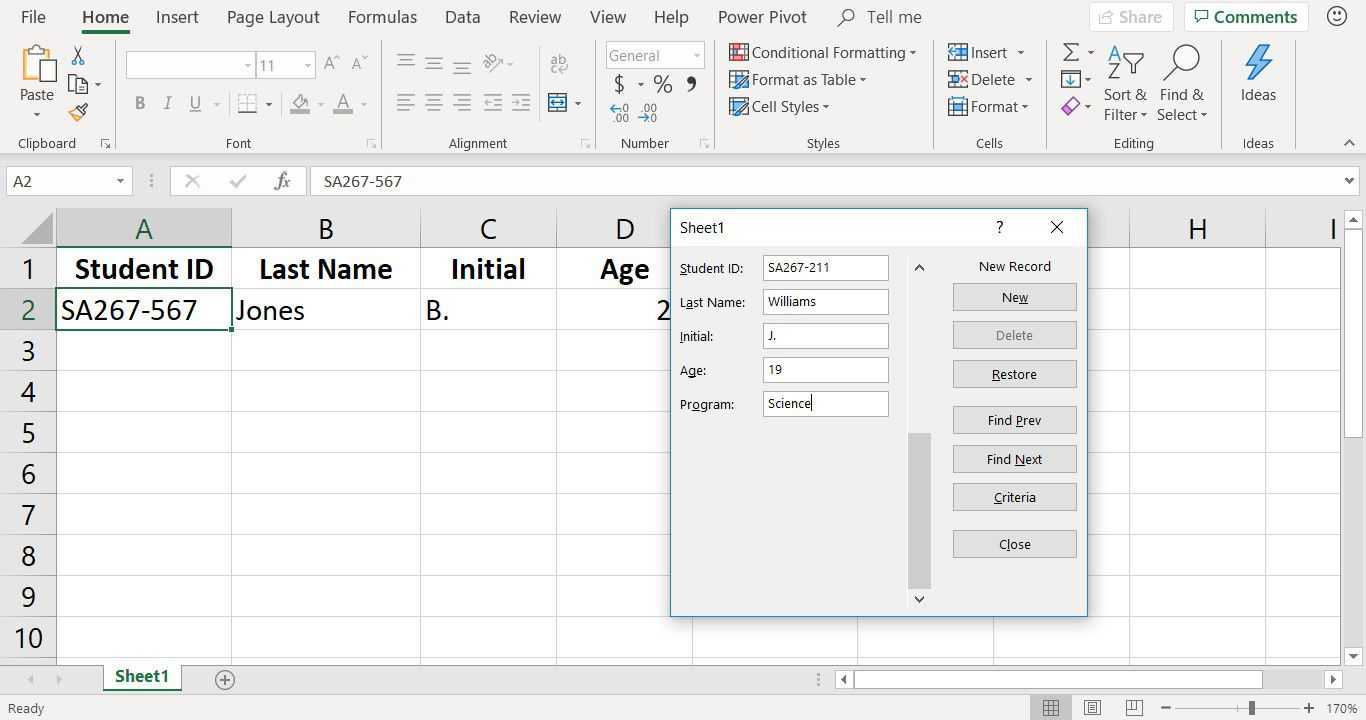Click the Last Name input field
Screen dimensions: 1366x720
825,302
